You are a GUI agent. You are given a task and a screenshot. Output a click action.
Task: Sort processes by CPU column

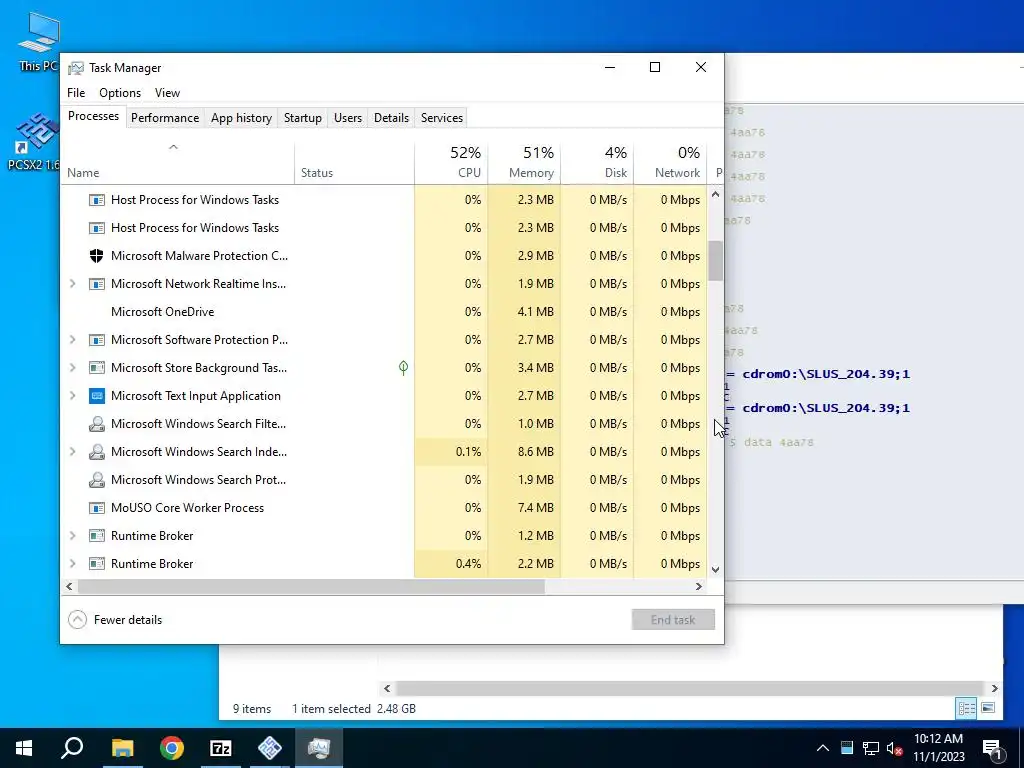[x=451, y=163]
